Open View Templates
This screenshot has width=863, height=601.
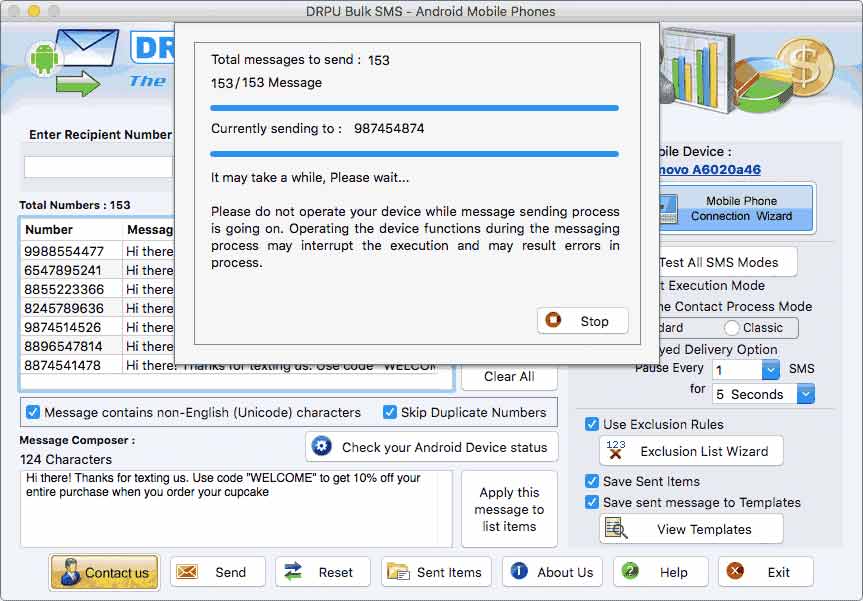click(690, 529)
